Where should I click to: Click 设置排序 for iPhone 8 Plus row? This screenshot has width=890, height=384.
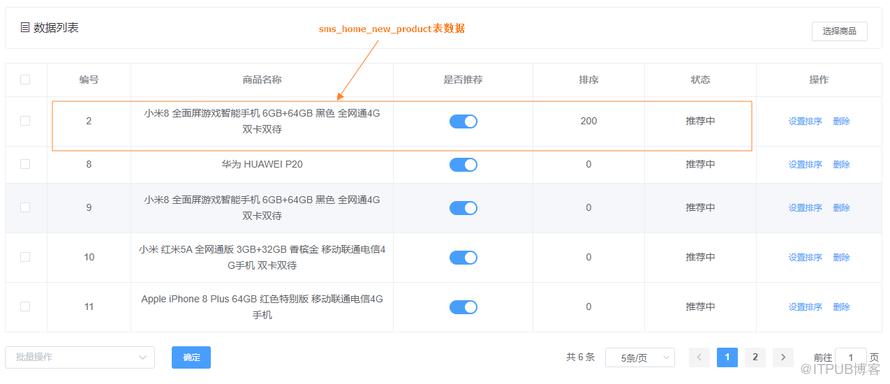(805, 307)
